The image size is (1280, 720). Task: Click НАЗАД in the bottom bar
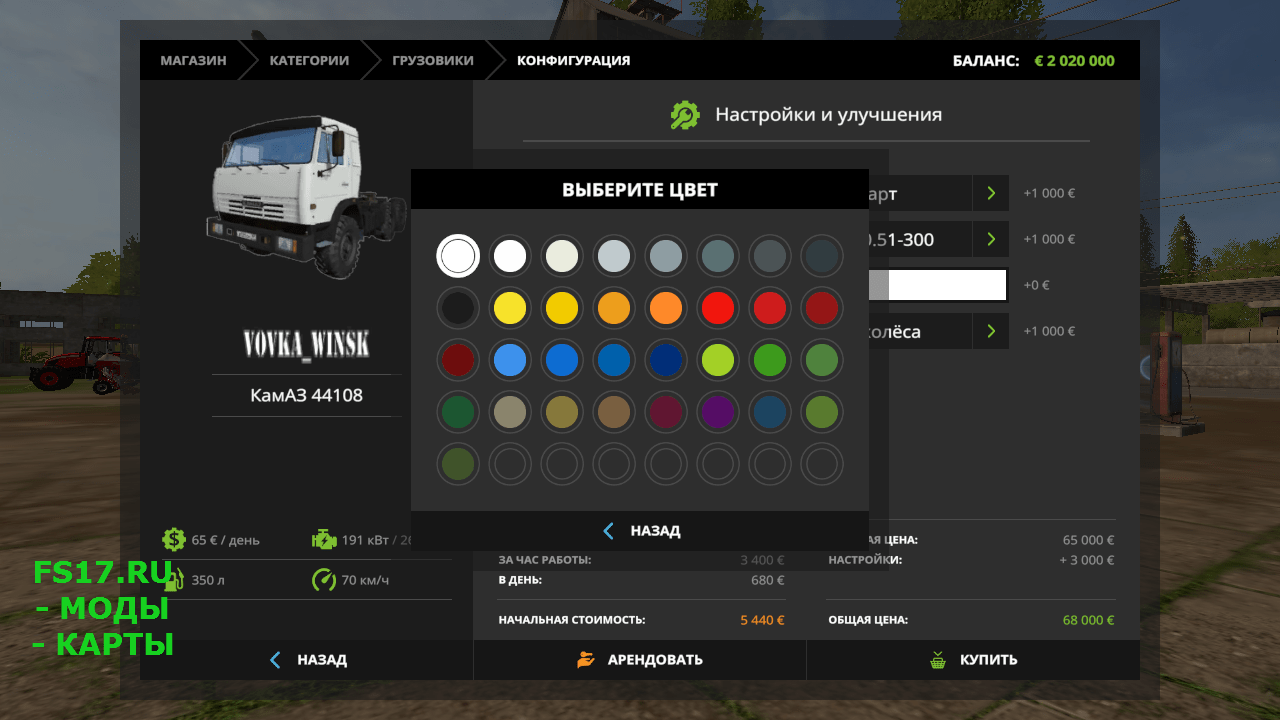(307, 660)
